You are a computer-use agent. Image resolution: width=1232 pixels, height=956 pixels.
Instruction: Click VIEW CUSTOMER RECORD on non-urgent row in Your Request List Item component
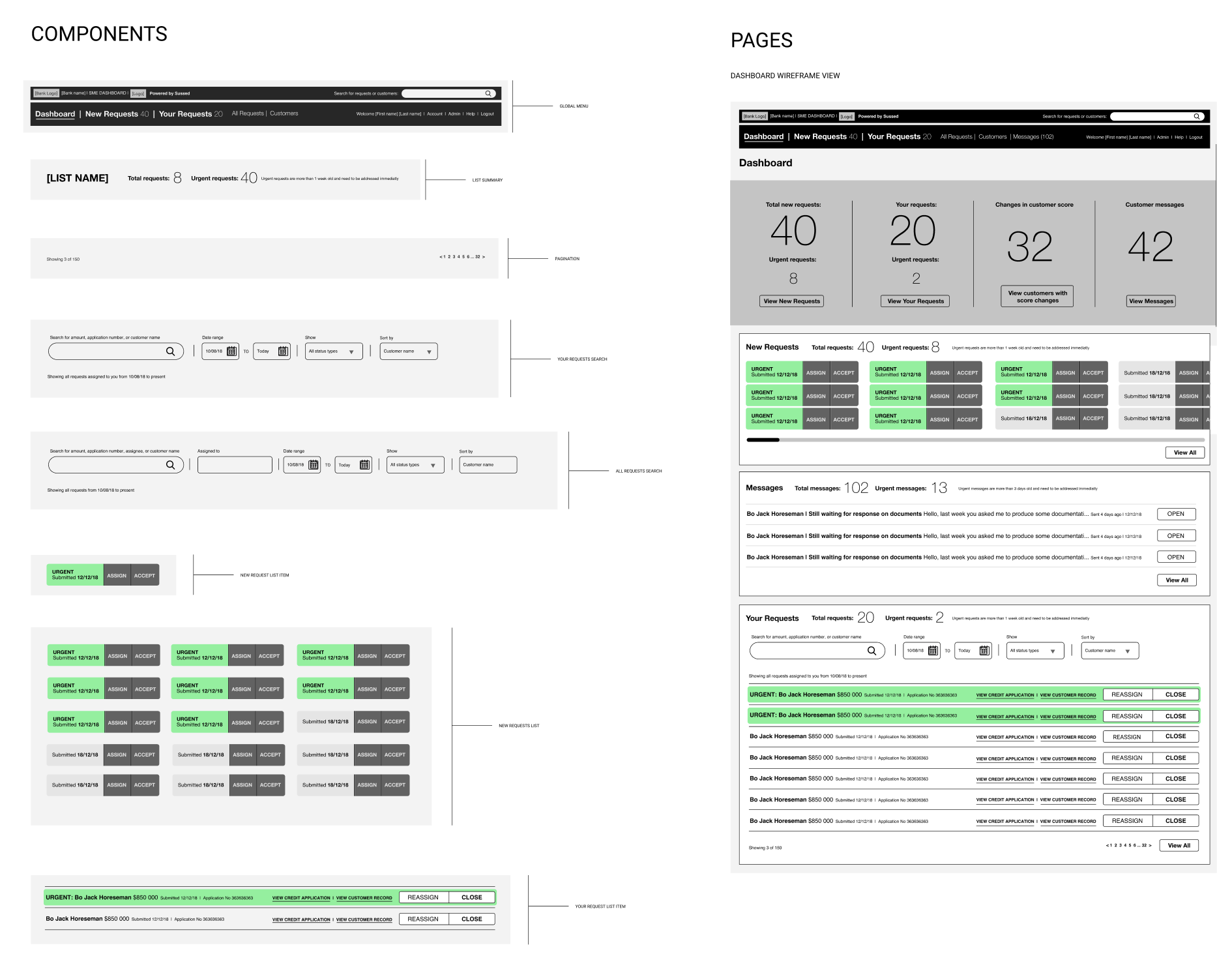pos(364,919)
